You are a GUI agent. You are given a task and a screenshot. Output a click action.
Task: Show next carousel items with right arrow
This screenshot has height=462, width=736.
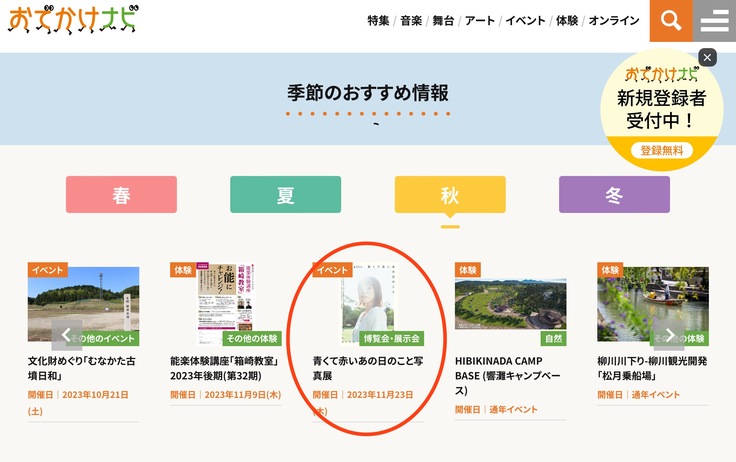668,335
